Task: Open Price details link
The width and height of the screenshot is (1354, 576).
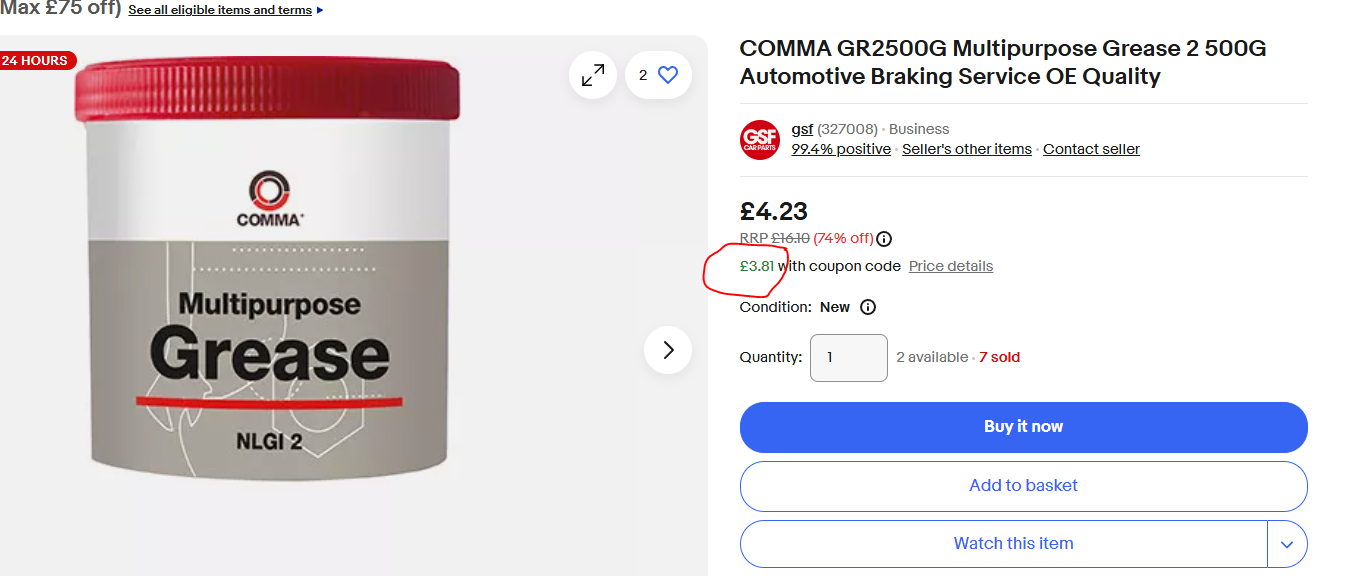Action: click(950, 266)
